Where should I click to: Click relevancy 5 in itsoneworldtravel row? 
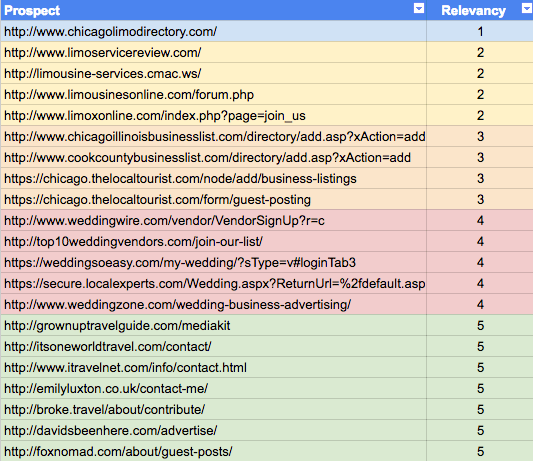(x=480, y=347)
